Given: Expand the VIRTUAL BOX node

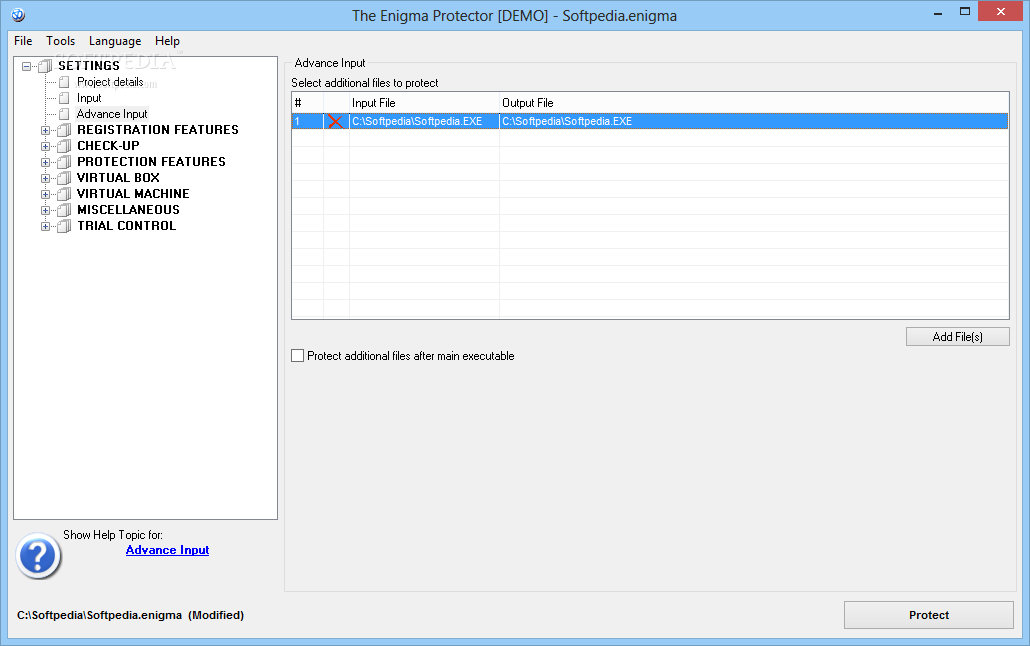Looking at the screenshot, I should [45, 178].
